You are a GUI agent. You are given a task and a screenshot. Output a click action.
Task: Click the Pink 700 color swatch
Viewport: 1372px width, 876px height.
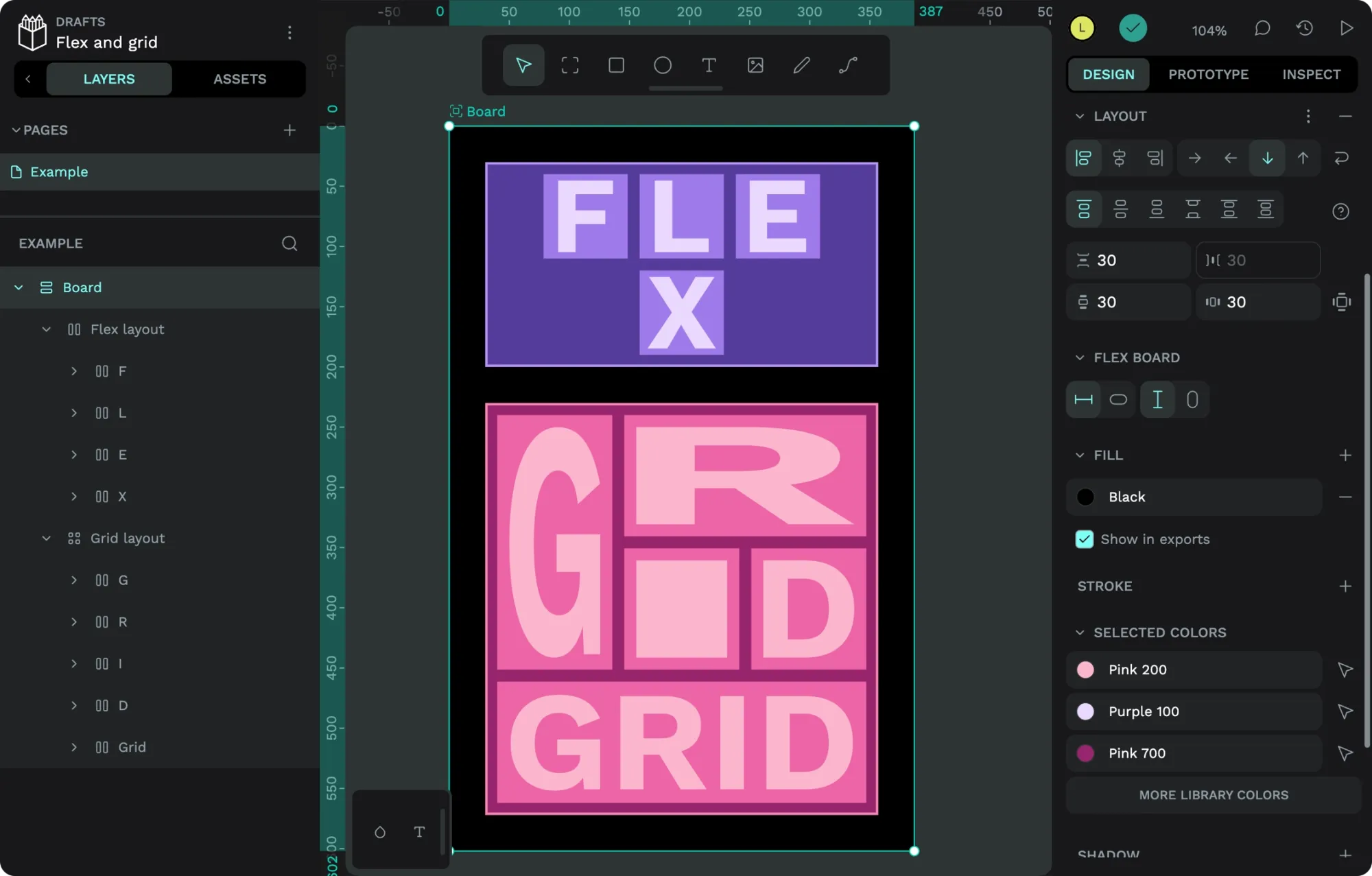coord(1085,753)
